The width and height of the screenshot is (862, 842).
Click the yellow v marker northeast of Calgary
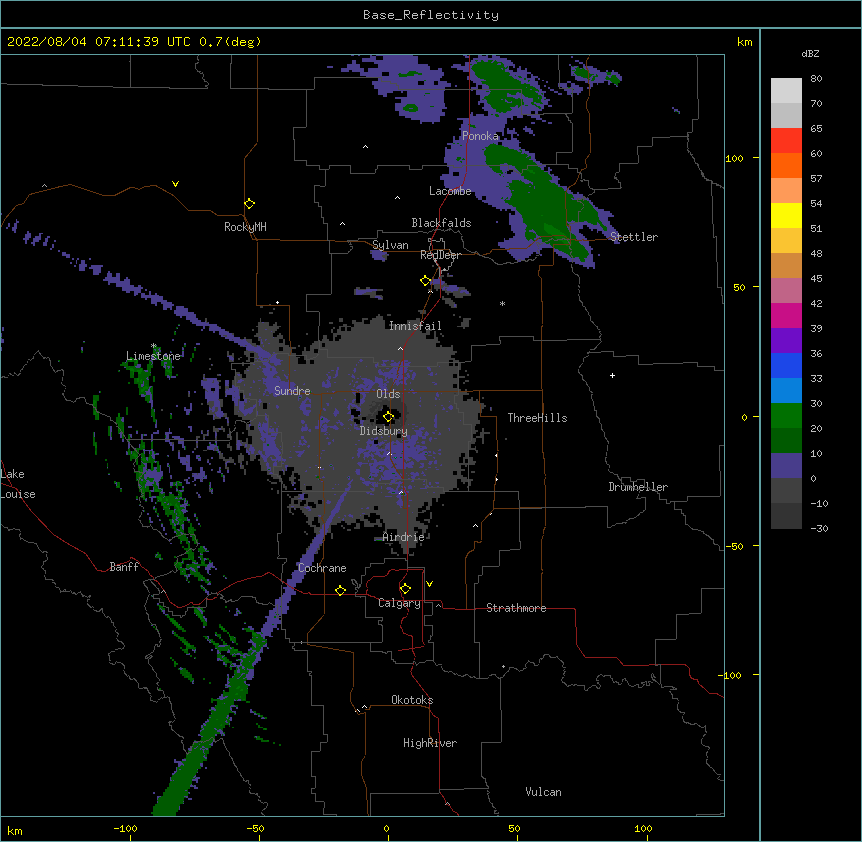tap(429, 584)
